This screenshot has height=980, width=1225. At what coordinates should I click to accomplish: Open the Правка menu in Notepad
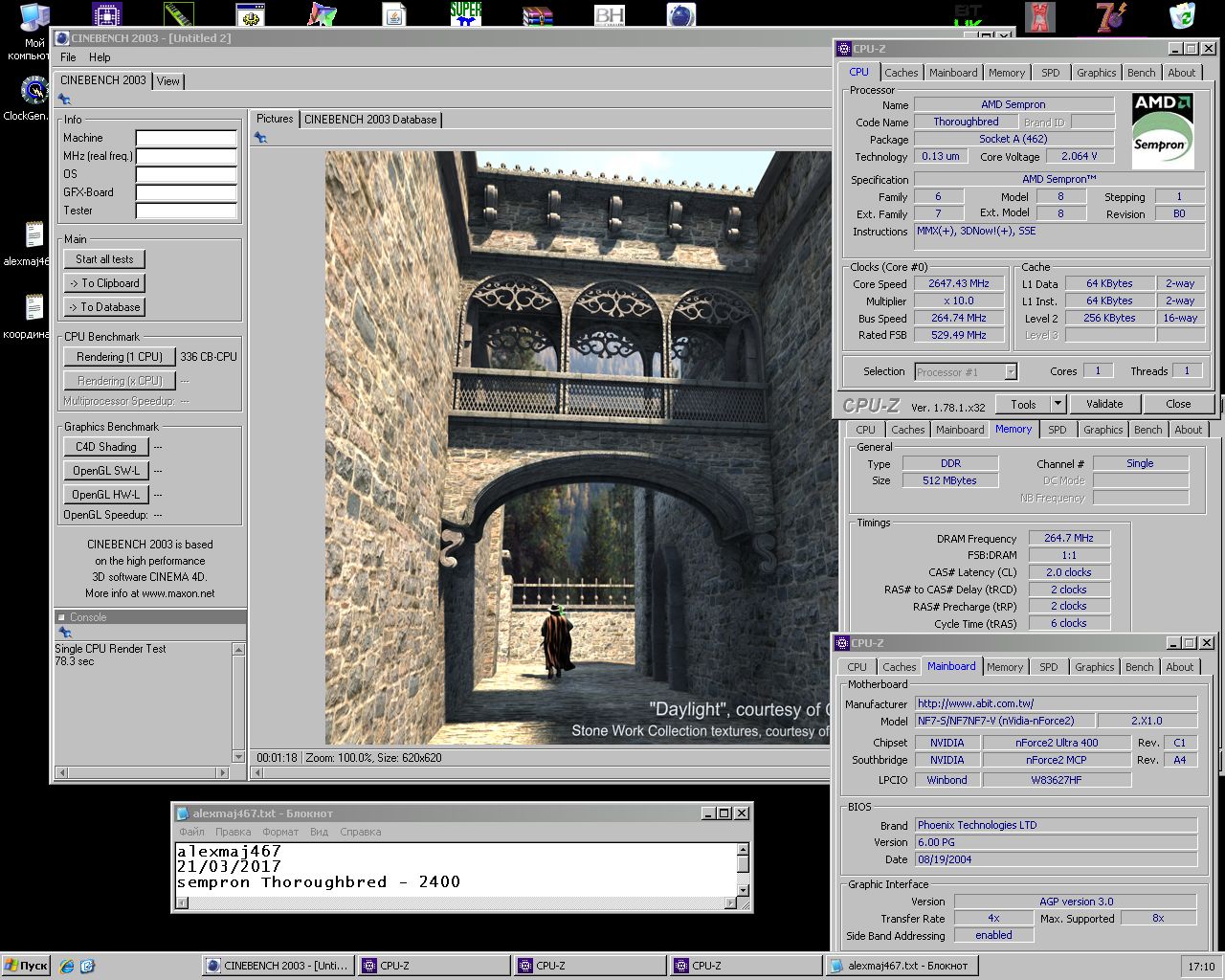tap(233, 832)
